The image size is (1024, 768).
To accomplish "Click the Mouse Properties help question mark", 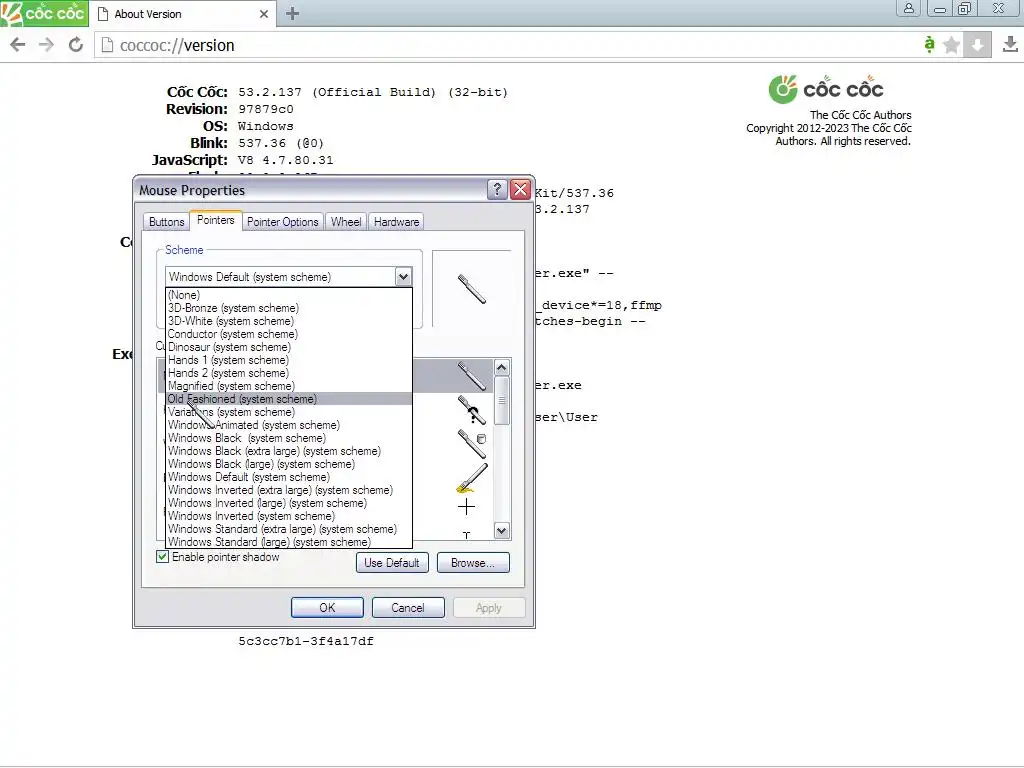I will (x=497, y=189).
